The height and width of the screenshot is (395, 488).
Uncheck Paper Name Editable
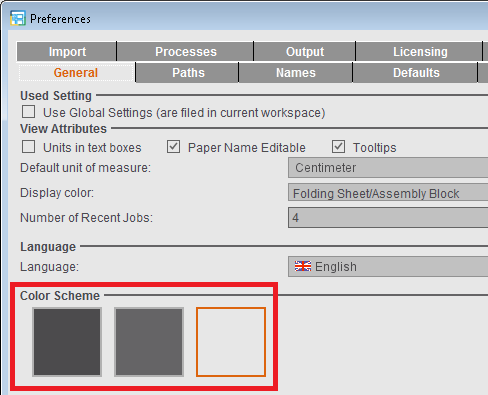(173, 147)
